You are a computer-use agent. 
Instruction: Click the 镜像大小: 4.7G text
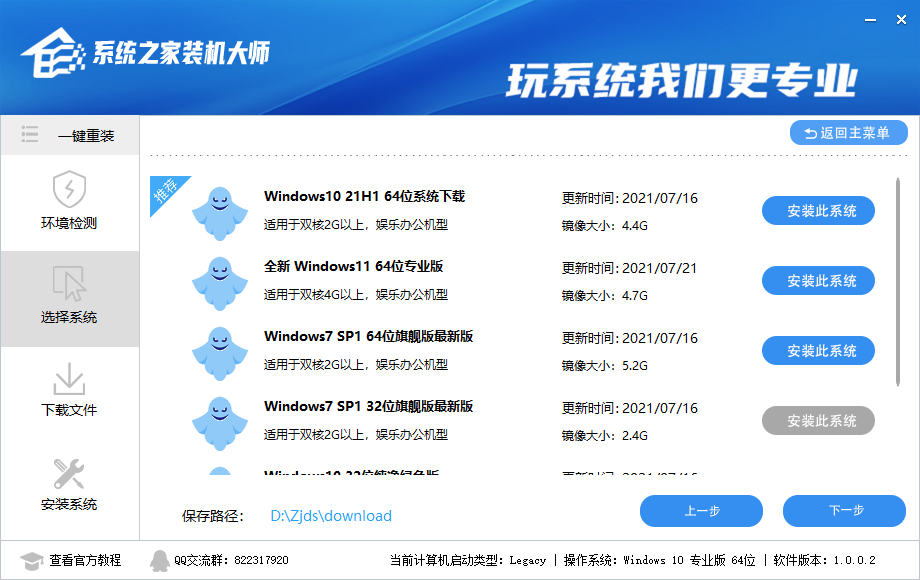click(x=604, y=296)
